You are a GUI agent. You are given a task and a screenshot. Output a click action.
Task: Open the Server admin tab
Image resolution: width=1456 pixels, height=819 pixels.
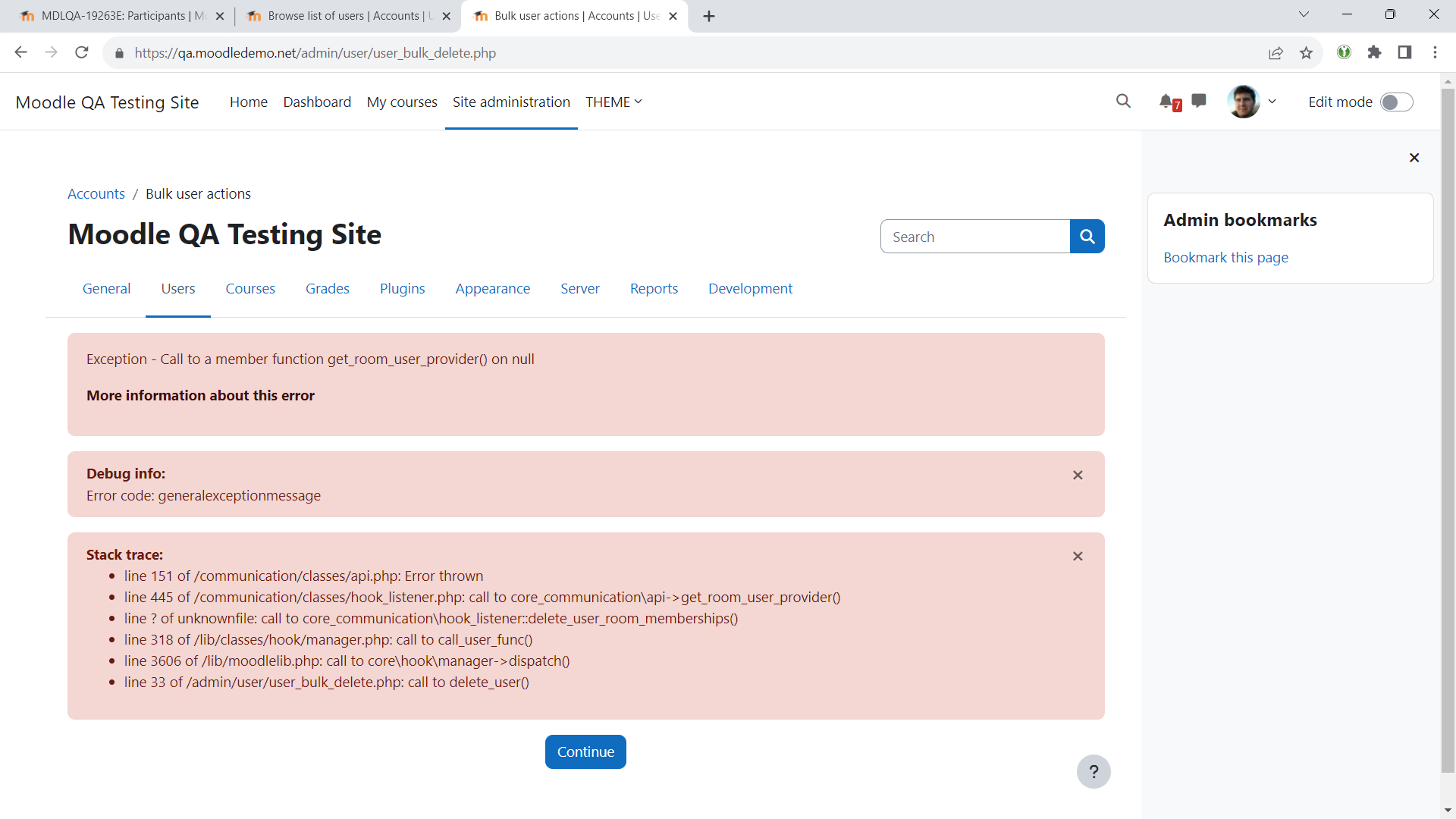580,288
